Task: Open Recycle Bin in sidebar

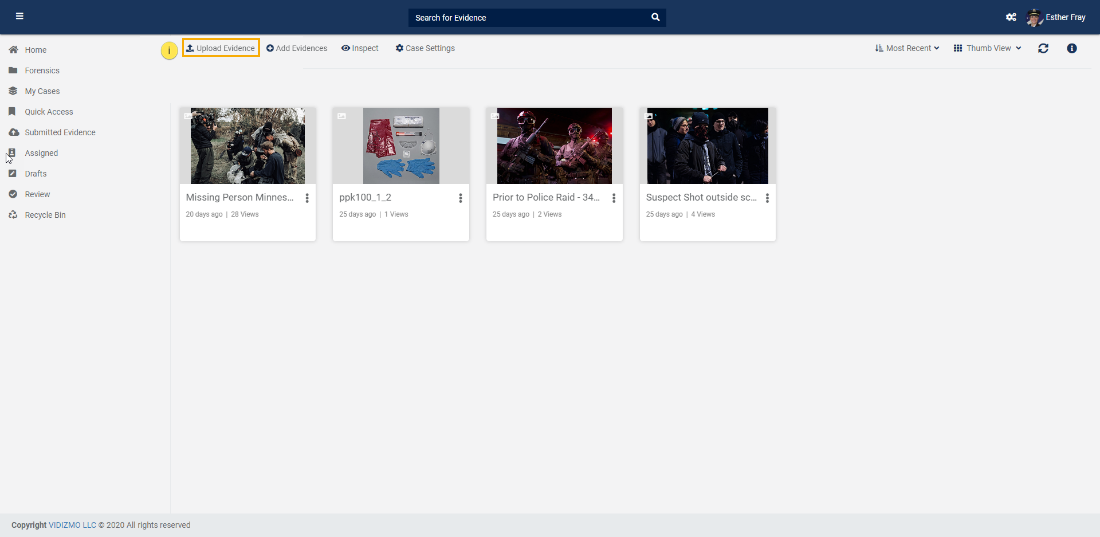Action: (45, 215)
